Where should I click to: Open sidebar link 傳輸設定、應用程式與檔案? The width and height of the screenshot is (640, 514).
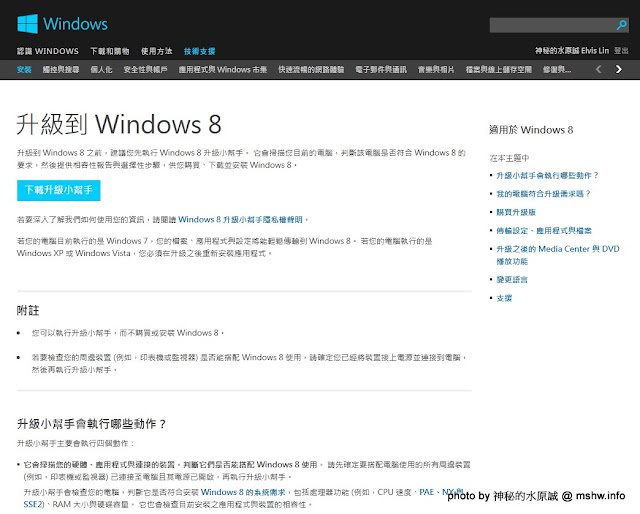[544, 231]
